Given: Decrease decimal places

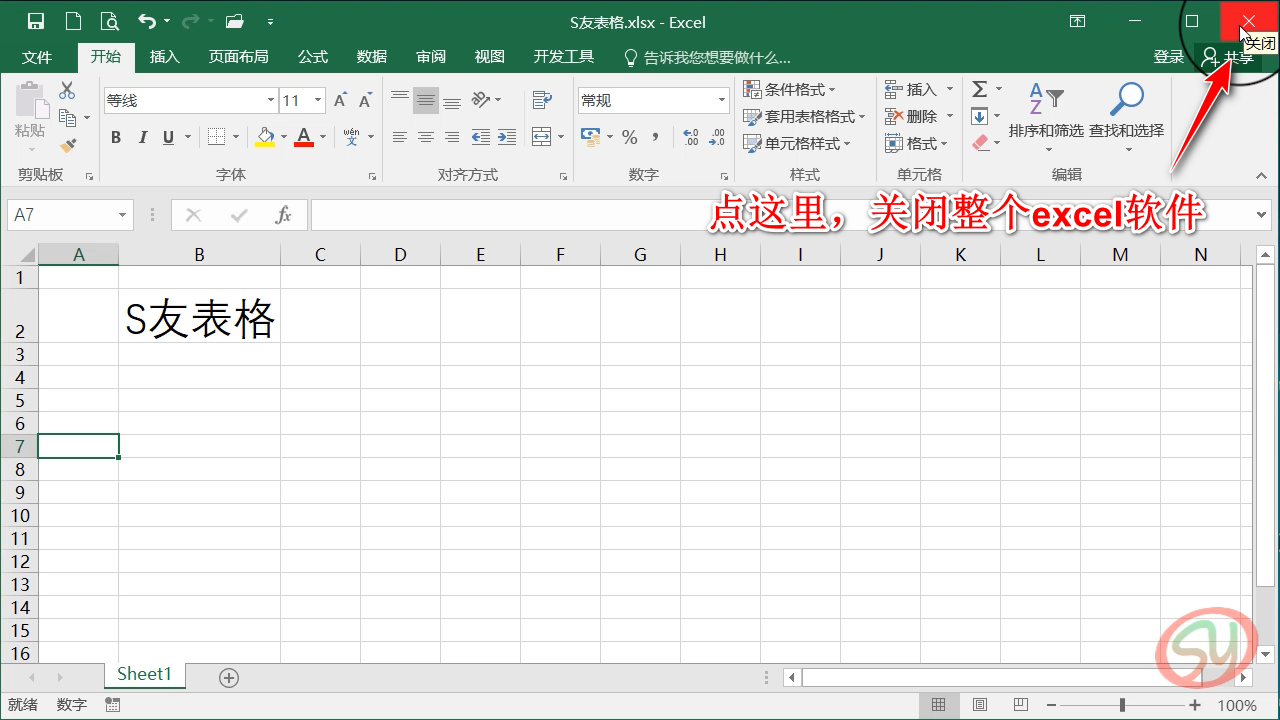Looking at the screenshot, I should pos(718,138).
